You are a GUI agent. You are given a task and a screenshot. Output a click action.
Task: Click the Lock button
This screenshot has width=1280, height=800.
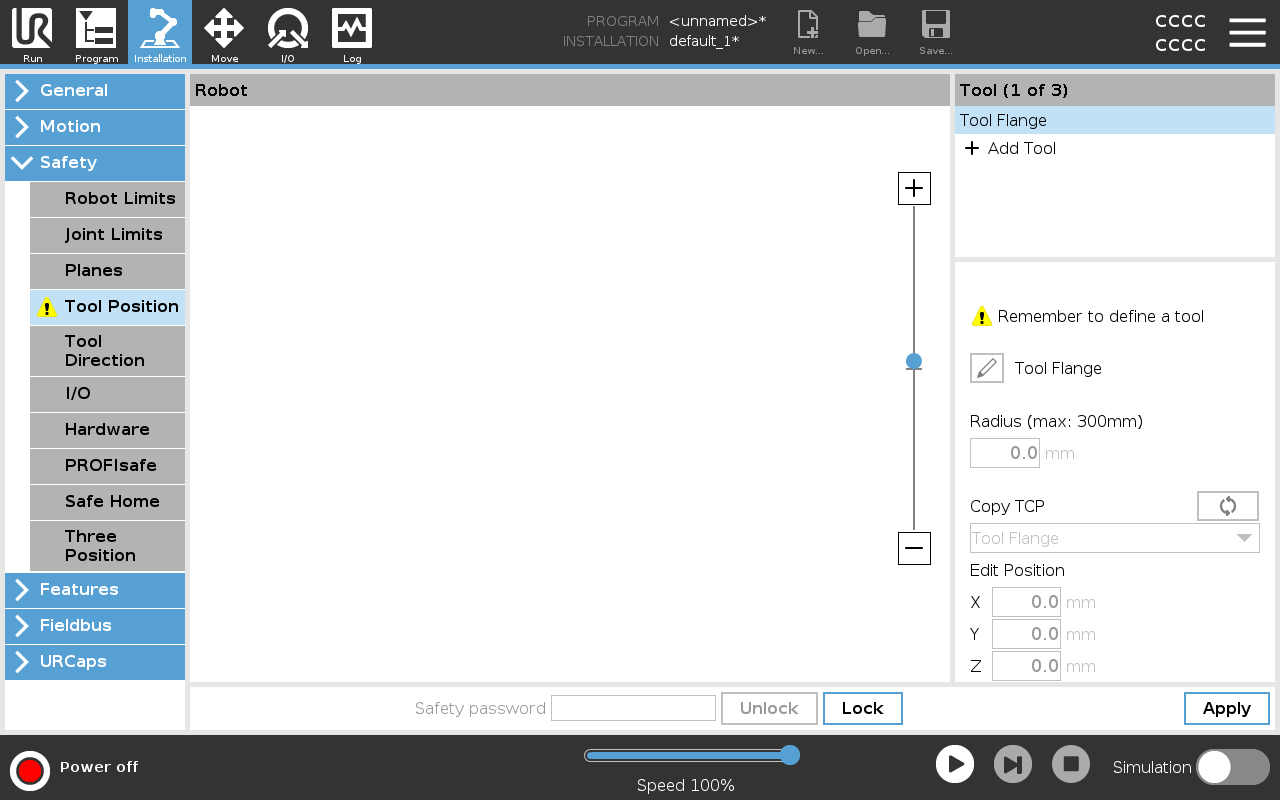point(862,708)
